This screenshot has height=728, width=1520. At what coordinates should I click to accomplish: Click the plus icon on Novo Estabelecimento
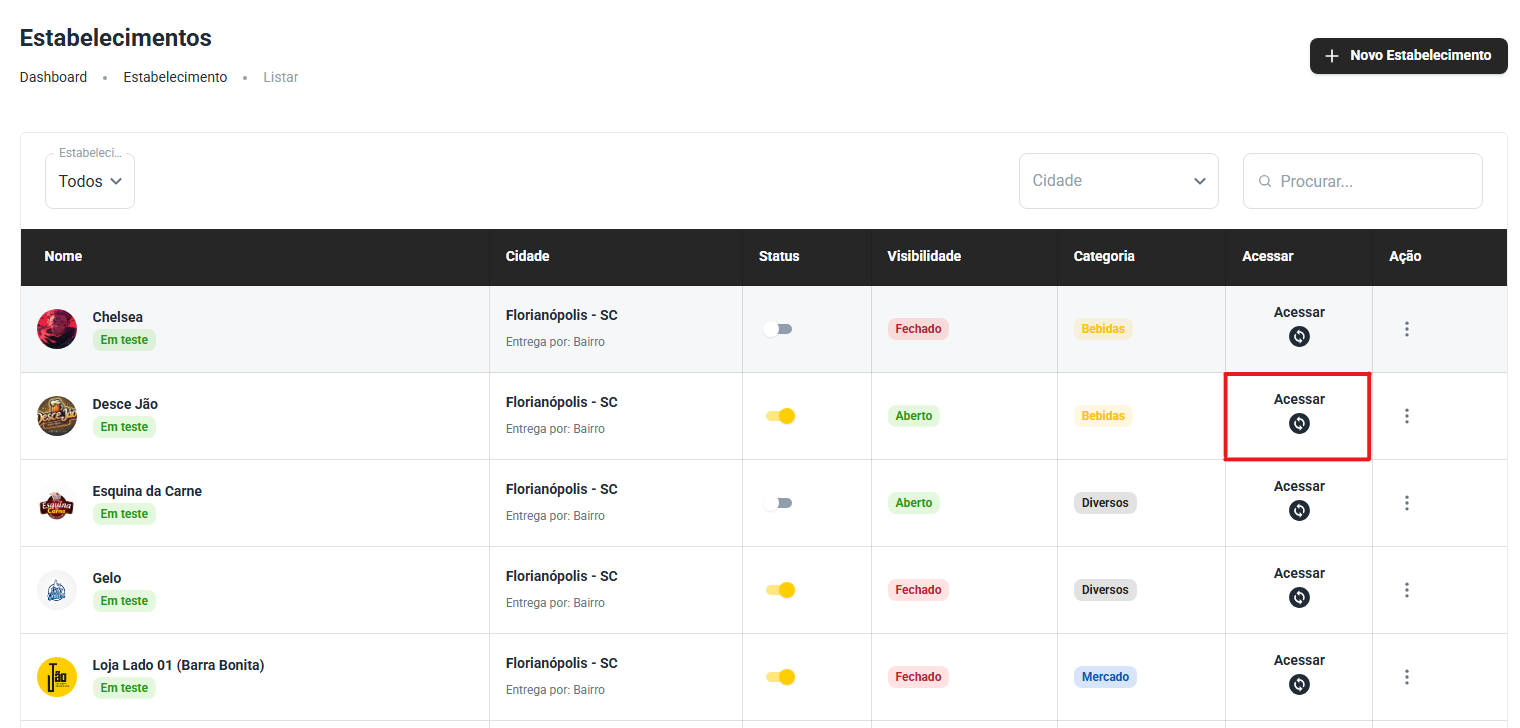pyautogui.click(x=1332, y=56)
